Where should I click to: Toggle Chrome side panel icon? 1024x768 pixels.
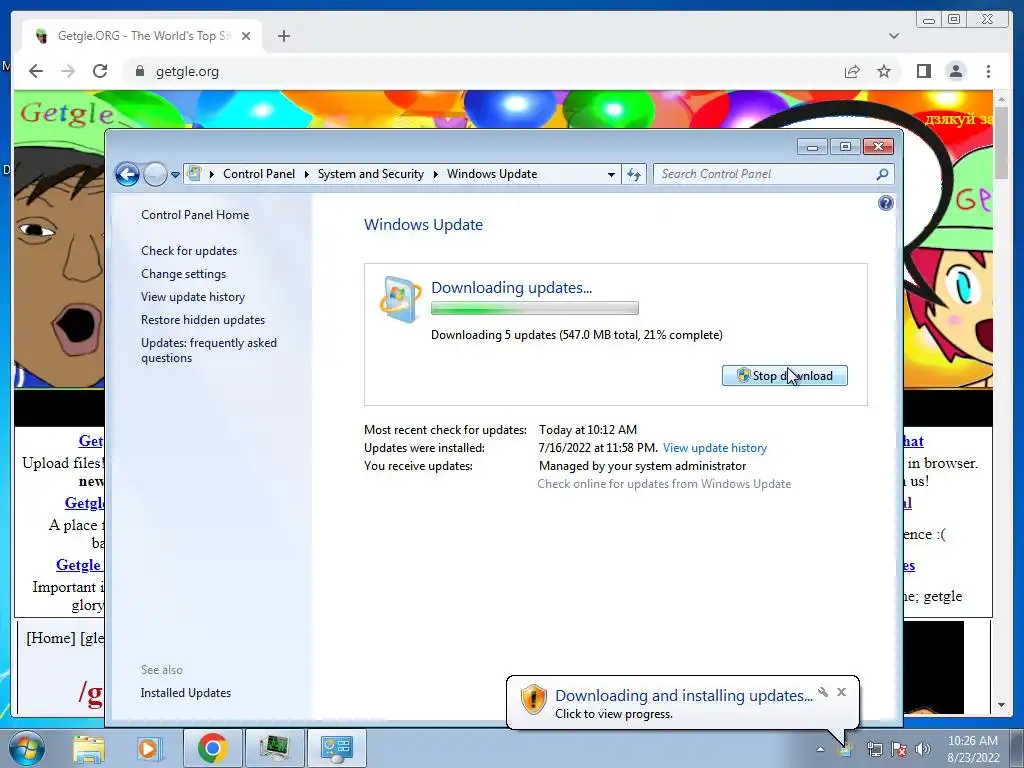pos(923,71)
